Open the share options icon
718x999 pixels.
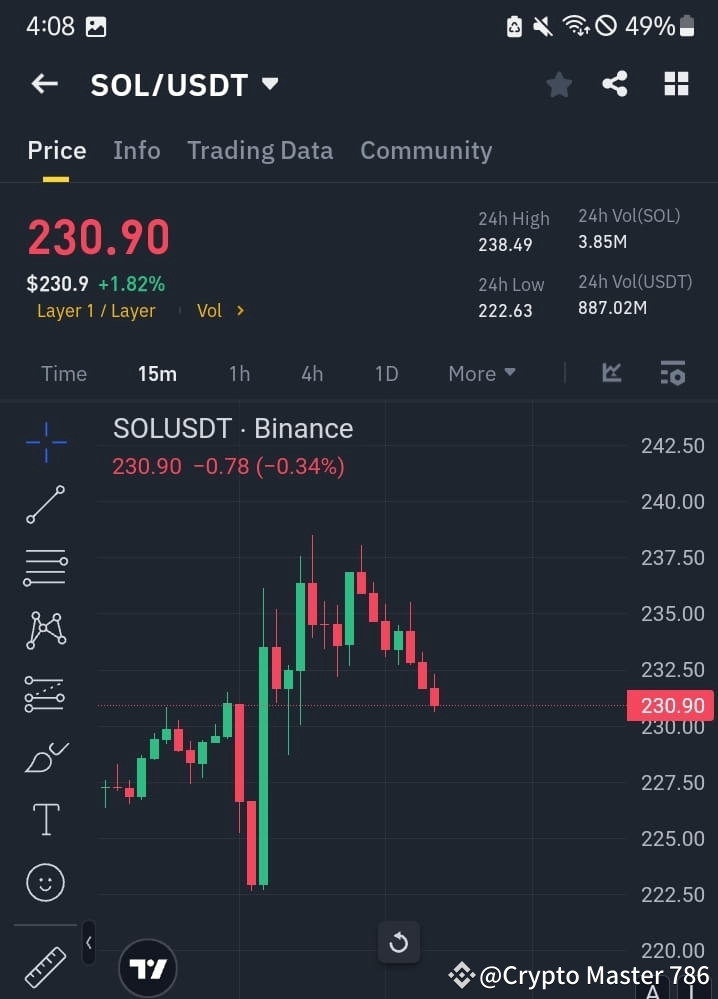(615, 84)
